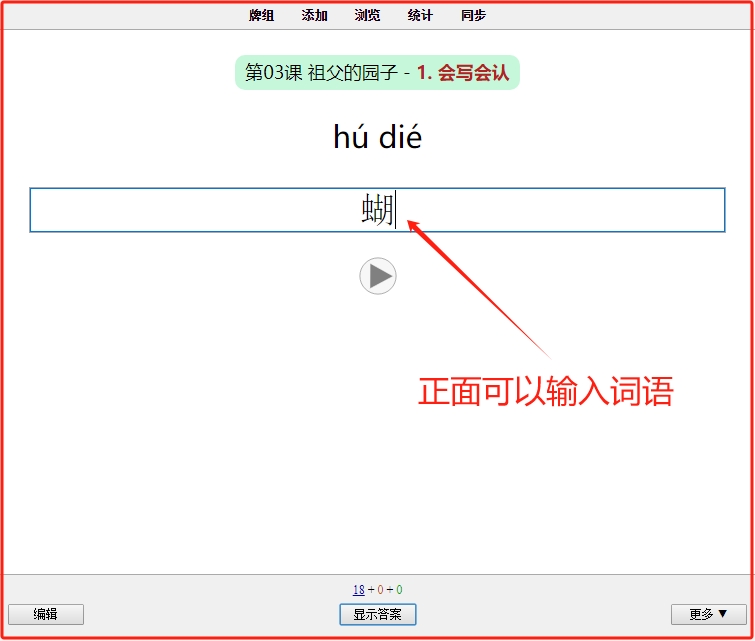755x641 pixels.
Task: Click the 同步 sync menu item
Action: click(x=473, y=15)
